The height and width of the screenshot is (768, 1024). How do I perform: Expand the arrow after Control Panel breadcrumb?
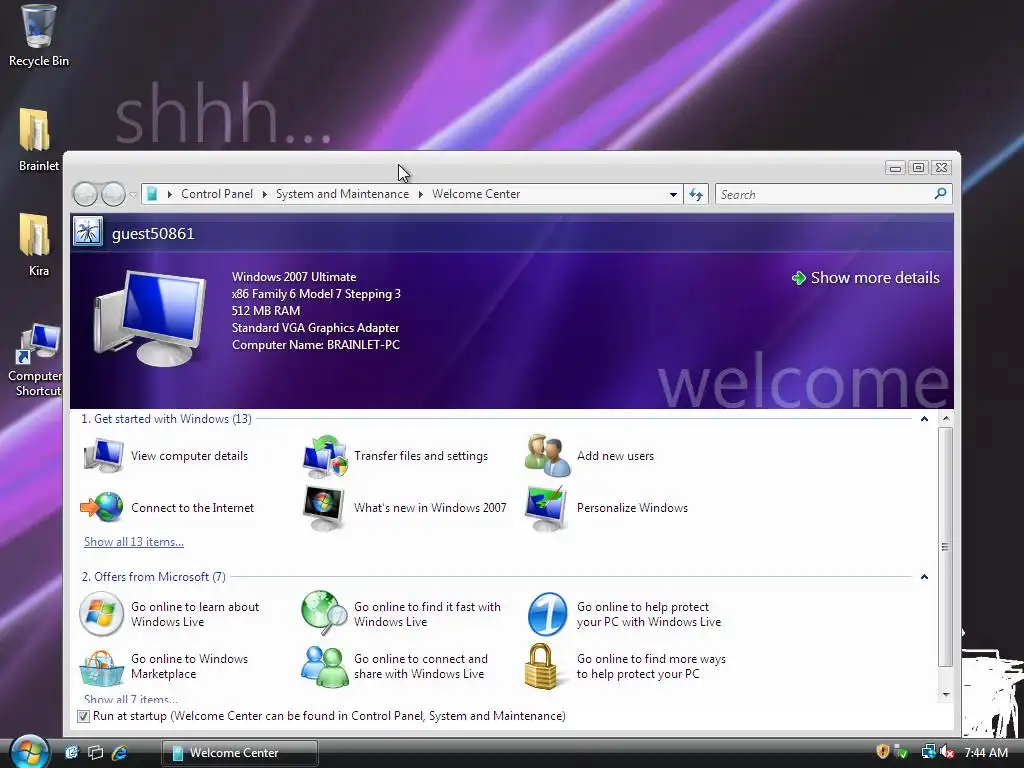[x=264, y=194]
